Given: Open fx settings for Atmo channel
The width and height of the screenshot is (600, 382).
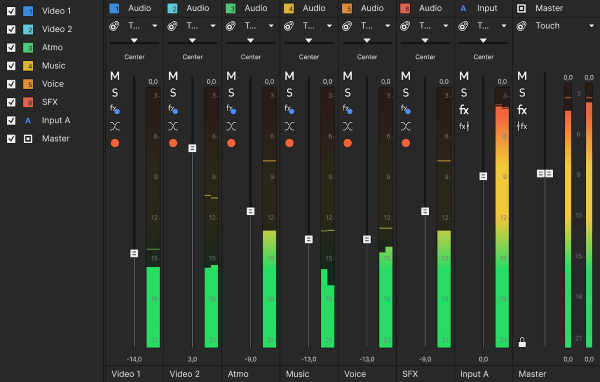Looking at the screenshot, I should click(x=231, y=109).
